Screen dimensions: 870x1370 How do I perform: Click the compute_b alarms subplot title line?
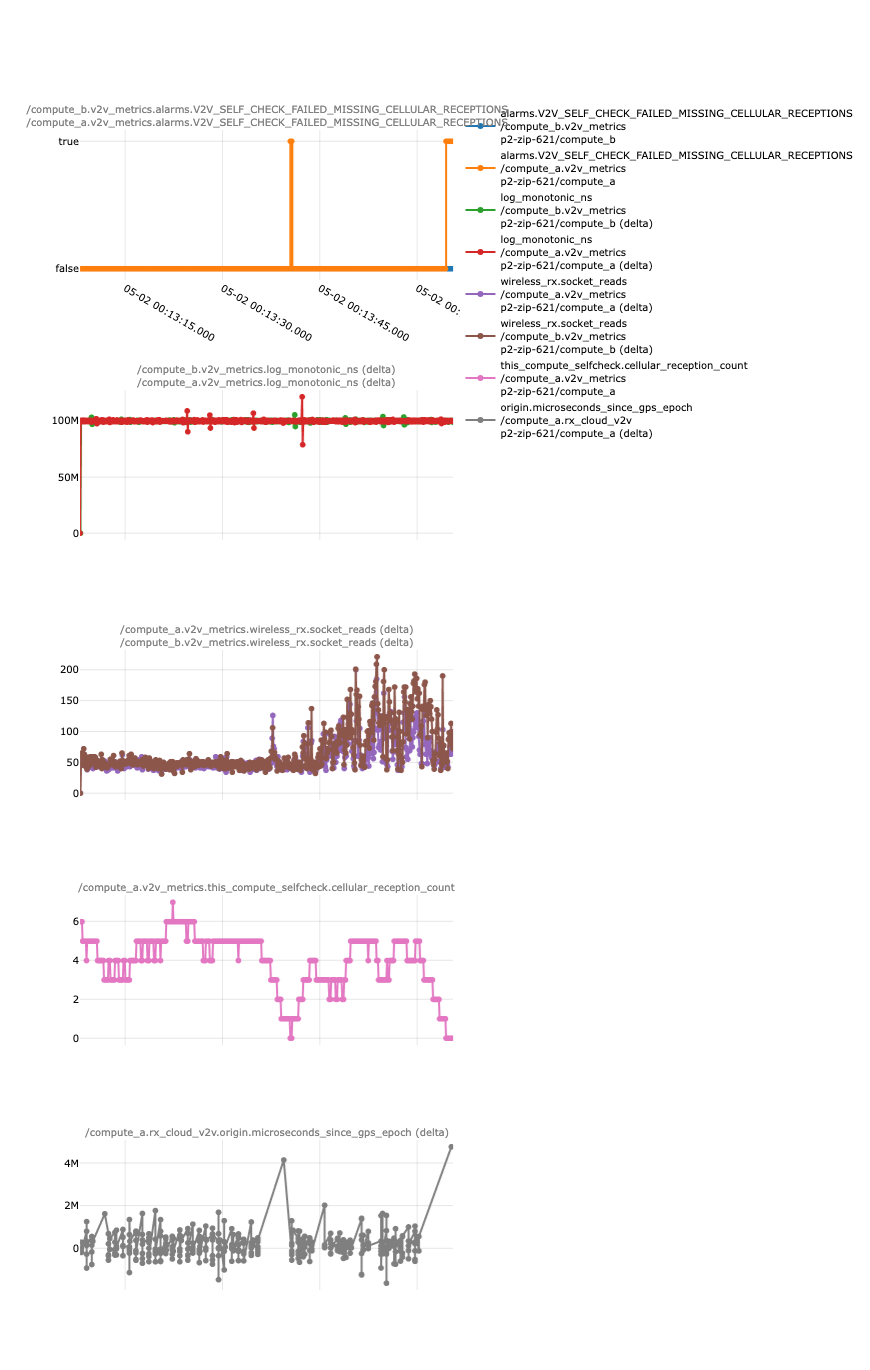(267, 109)
